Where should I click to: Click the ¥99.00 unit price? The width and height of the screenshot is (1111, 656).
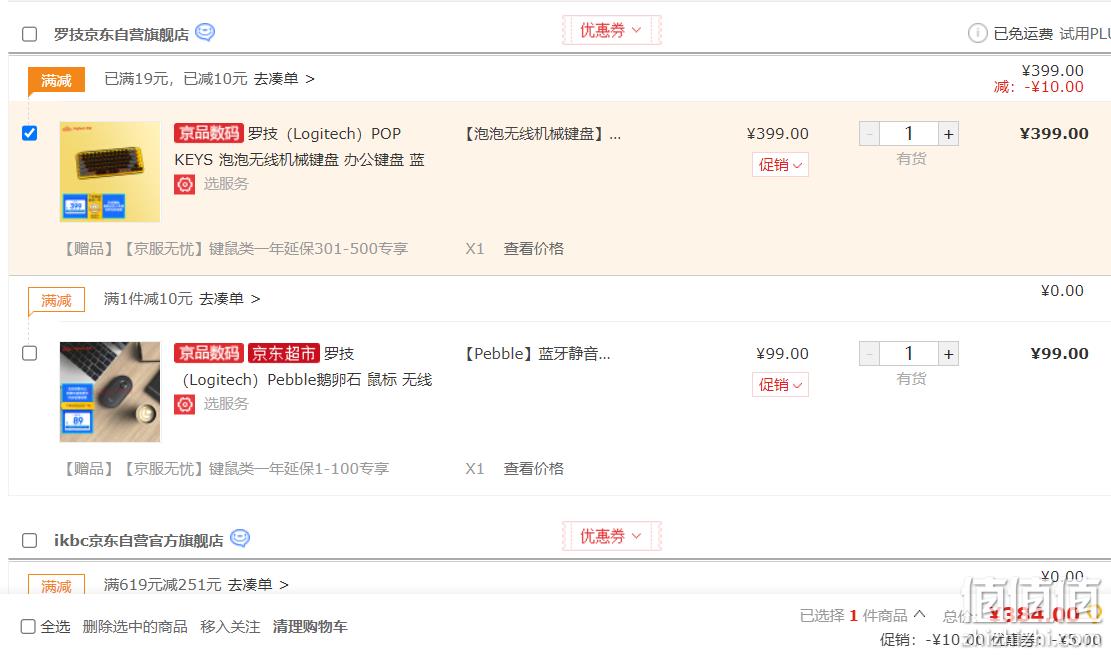pos(782,353)
